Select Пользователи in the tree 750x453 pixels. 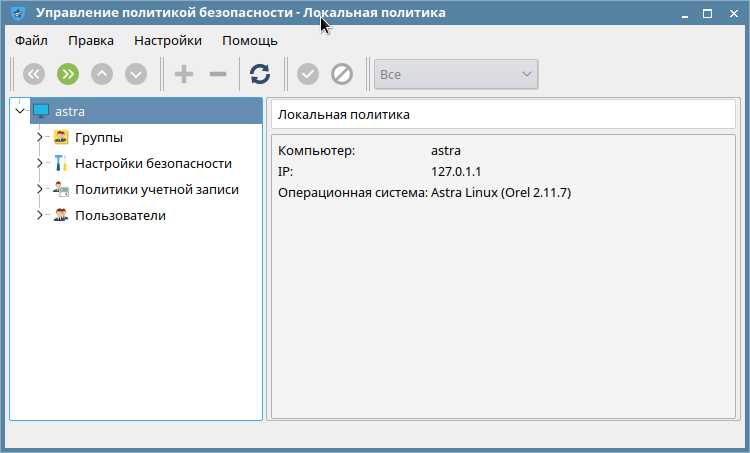121,215
